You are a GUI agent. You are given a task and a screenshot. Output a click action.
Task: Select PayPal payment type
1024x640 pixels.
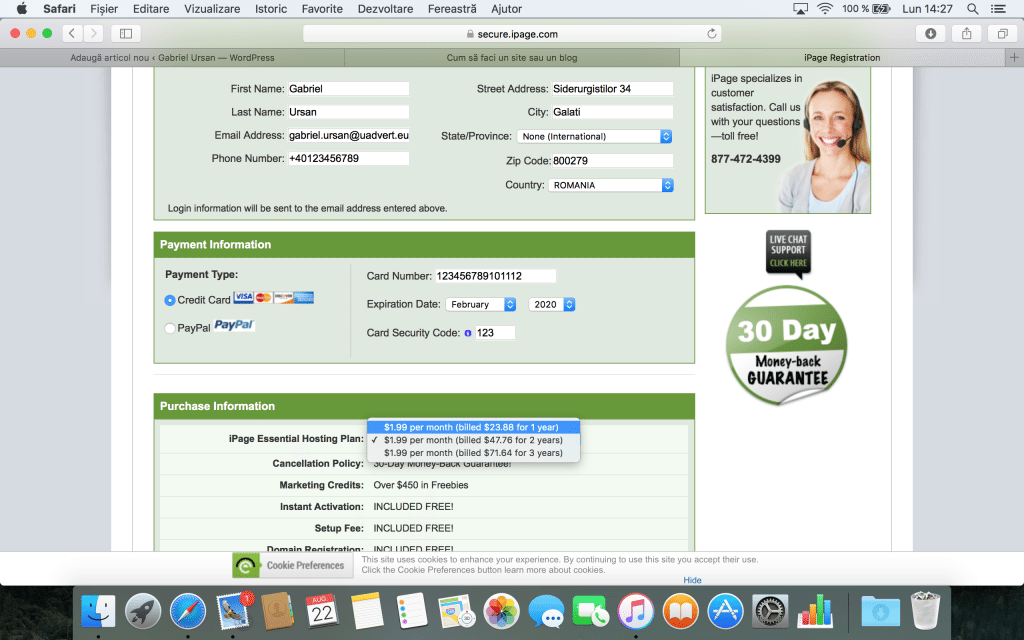point(170,328)
